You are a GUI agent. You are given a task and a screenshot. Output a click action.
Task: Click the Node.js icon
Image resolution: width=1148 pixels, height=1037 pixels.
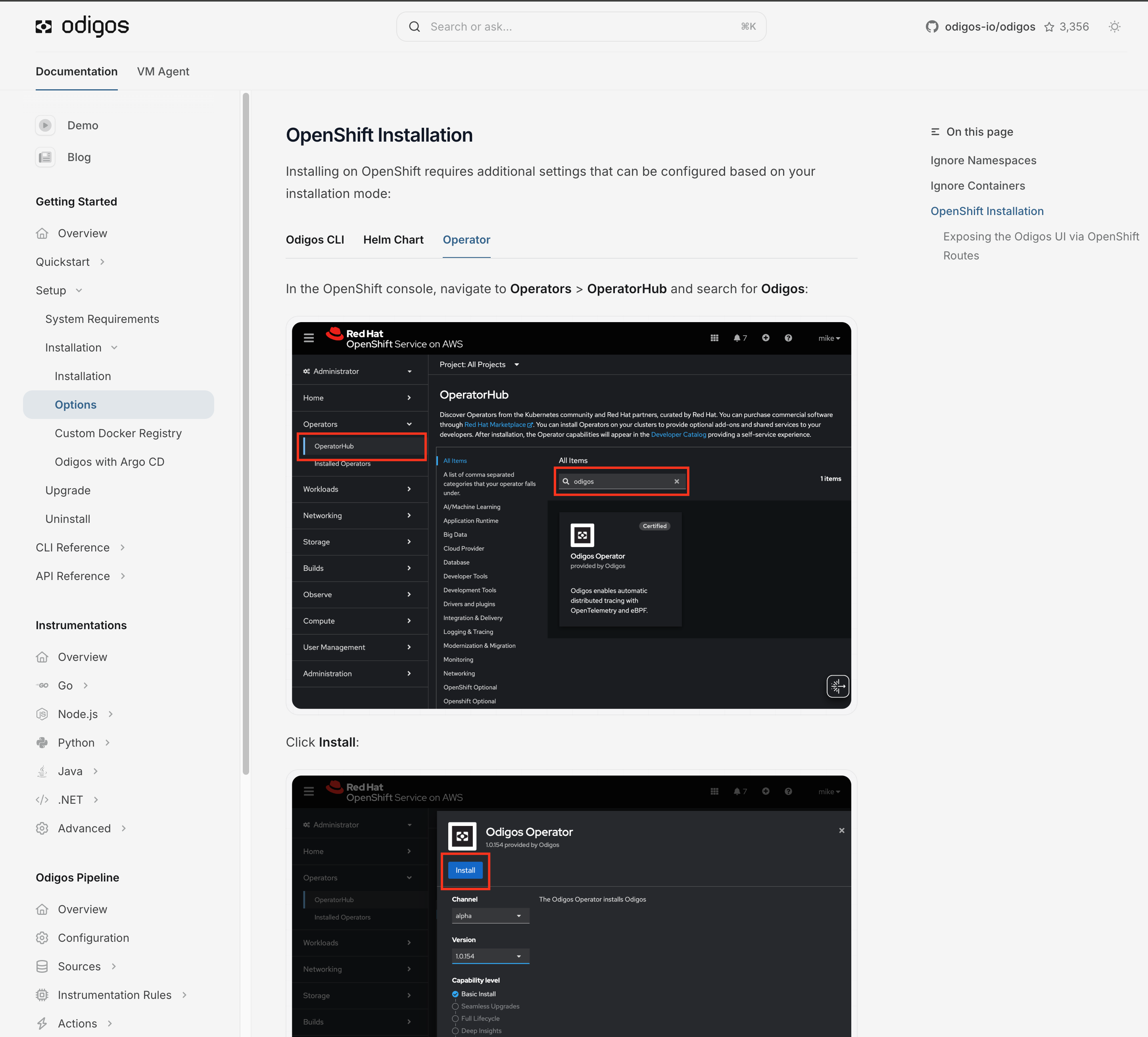tap(42, 714)
